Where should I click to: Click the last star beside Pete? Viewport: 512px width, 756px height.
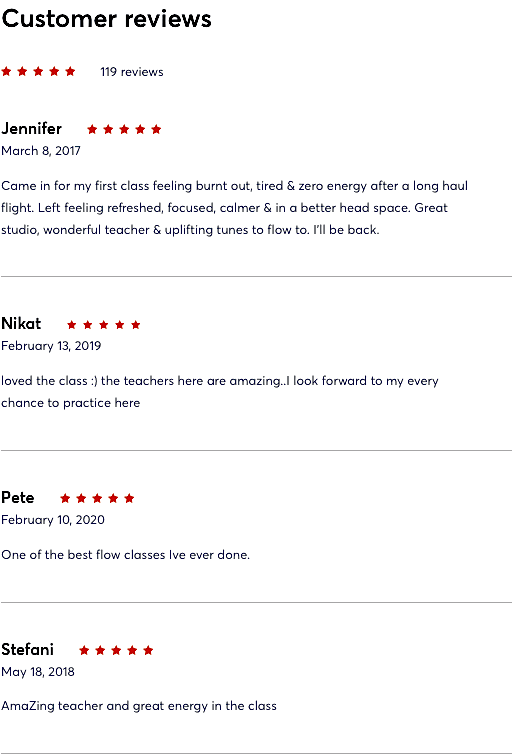pos(129,498)
